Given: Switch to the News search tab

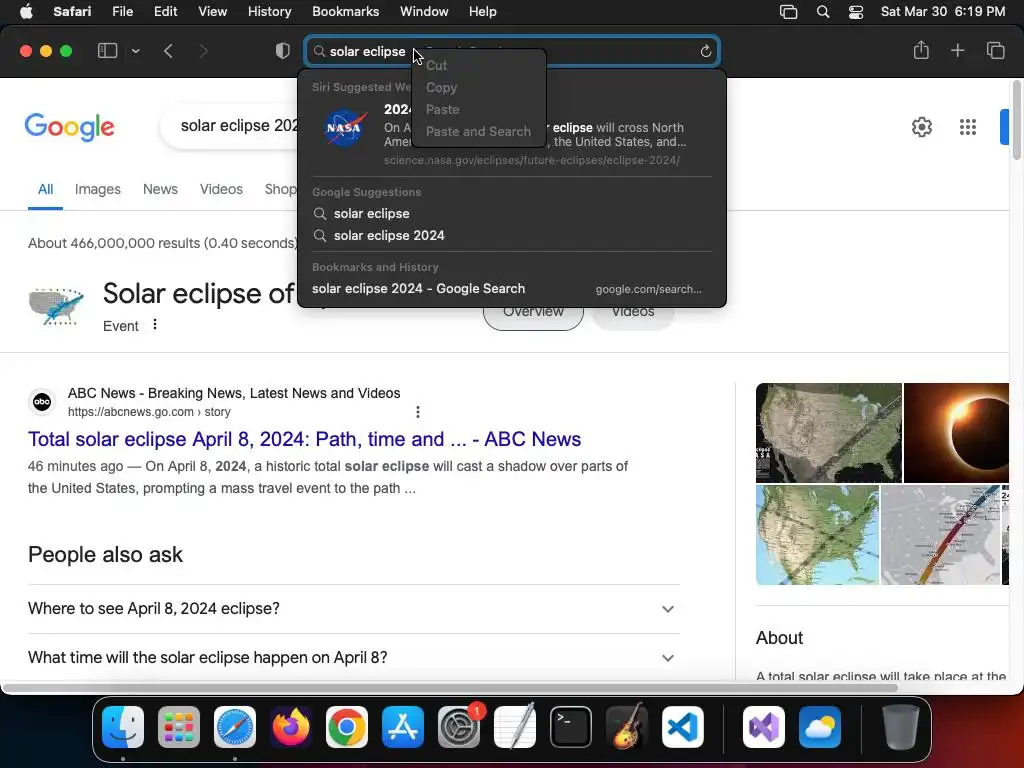Looking at the screenshot, I should tap(160, 189).
